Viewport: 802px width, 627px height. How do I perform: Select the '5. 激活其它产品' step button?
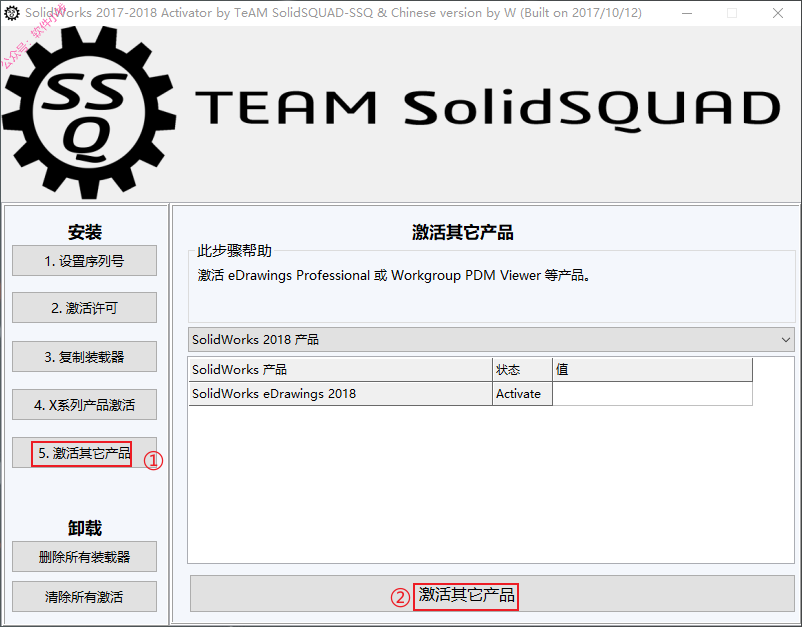pos(84,453)
